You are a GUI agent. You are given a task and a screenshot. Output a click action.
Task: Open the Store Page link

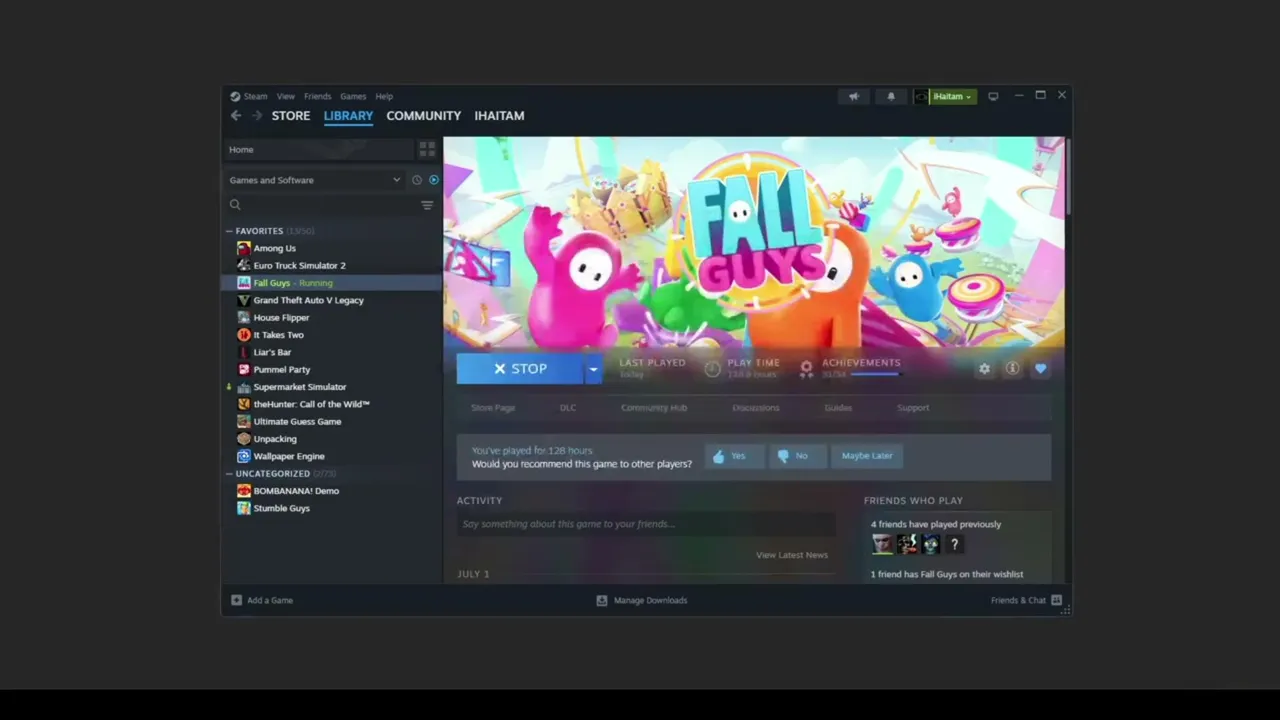[x=493, y=408]
